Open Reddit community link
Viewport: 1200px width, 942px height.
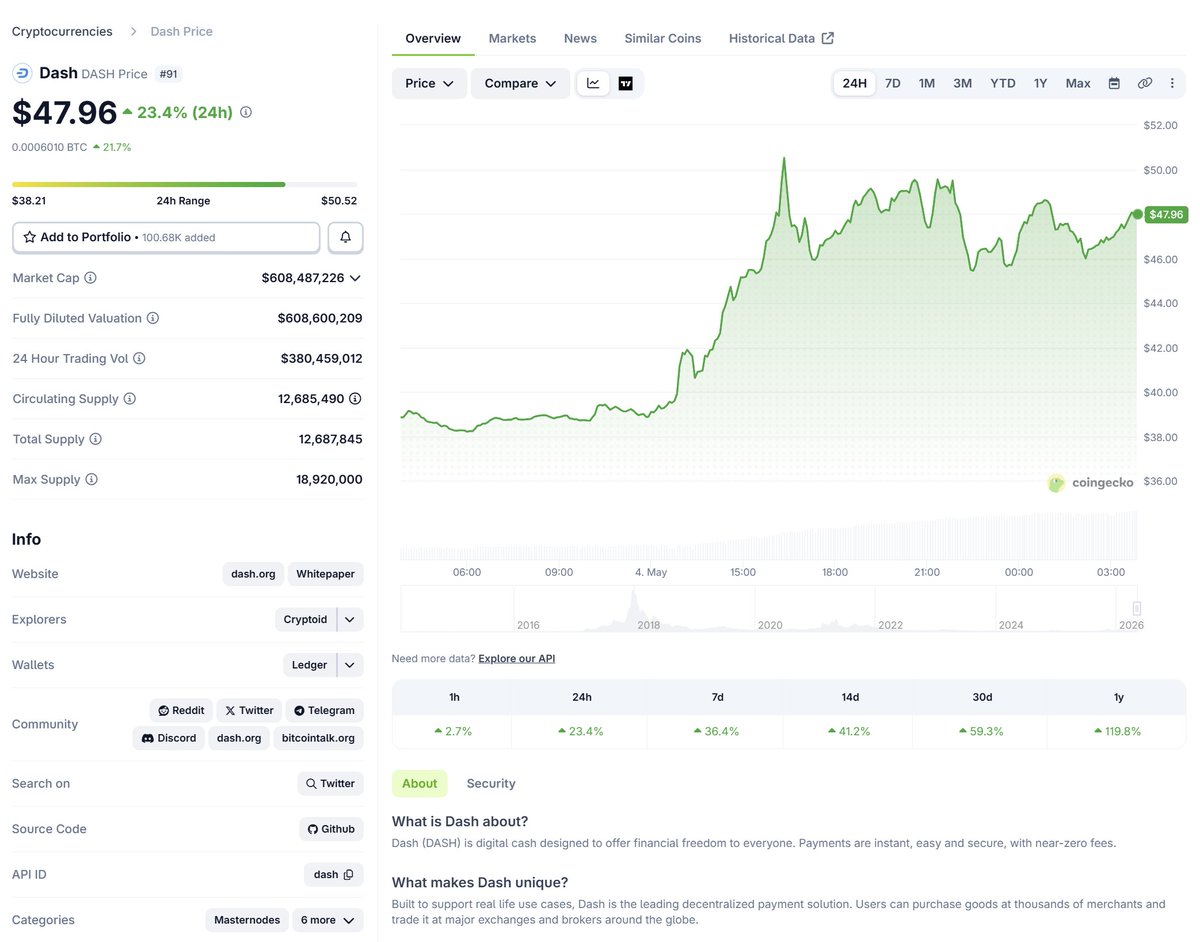(181, 711)
